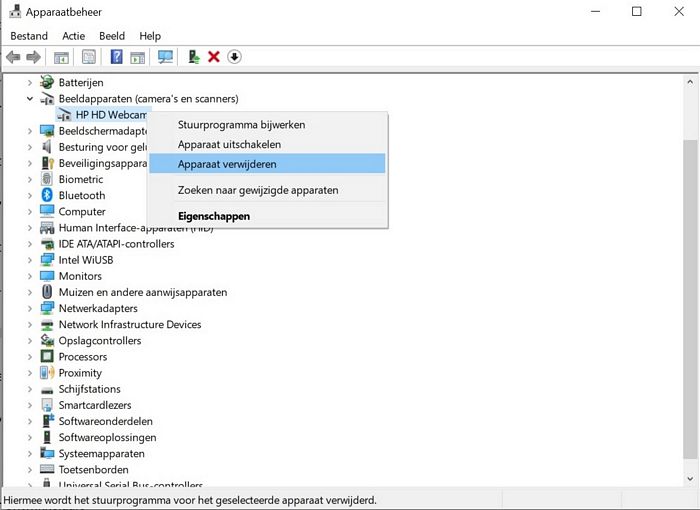Expand the Biometric chevron

click(30, 179)
